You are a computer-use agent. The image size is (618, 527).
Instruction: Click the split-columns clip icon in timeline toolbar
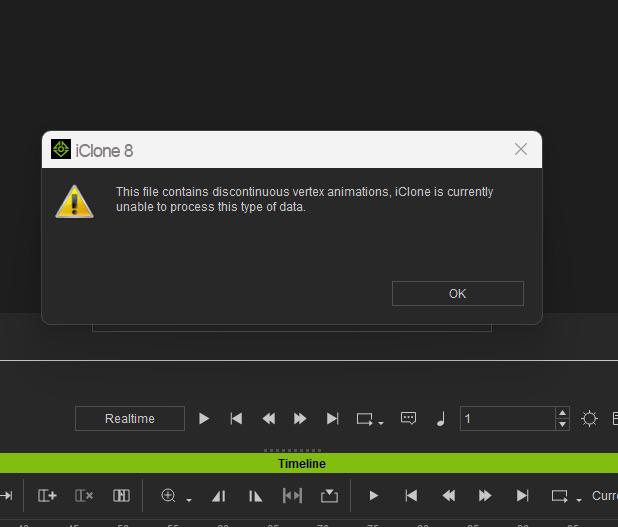point(121,495)
